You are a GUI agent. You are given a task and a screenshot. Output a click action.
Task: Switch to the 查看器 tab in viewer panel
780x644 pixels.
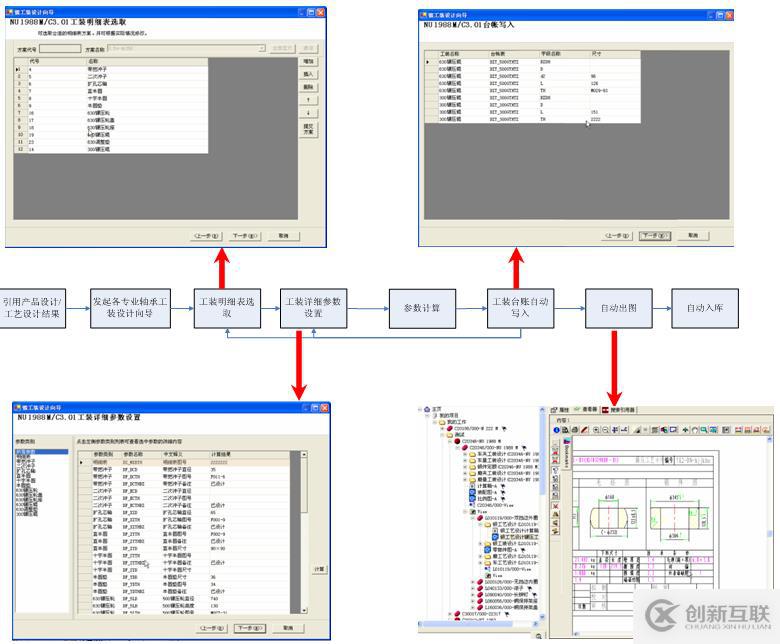pyautogui.click(x=585, y=409)
